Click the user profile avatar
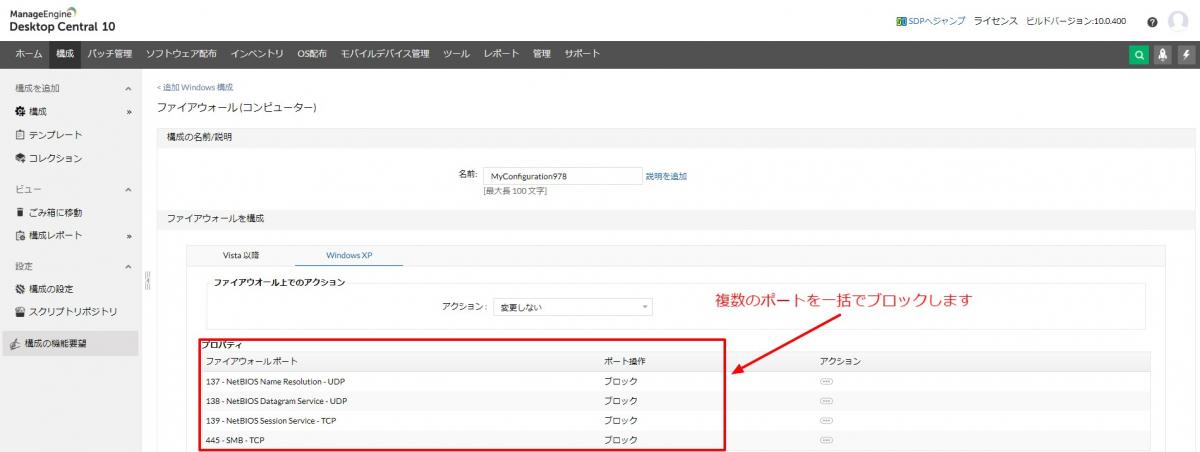 pyautogui.click(x=1178, y=21)
